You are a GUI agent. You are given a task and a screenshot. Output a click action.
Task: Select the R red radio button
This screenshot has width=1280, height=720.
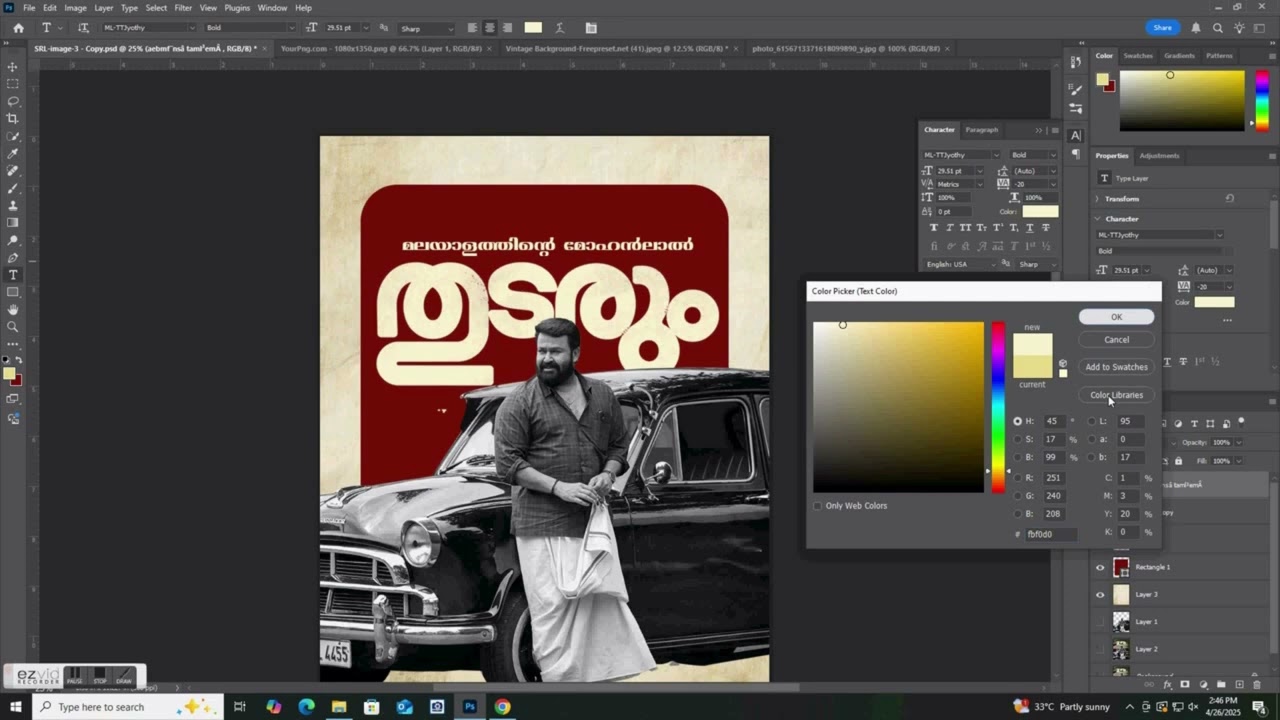coord(1018,478)
